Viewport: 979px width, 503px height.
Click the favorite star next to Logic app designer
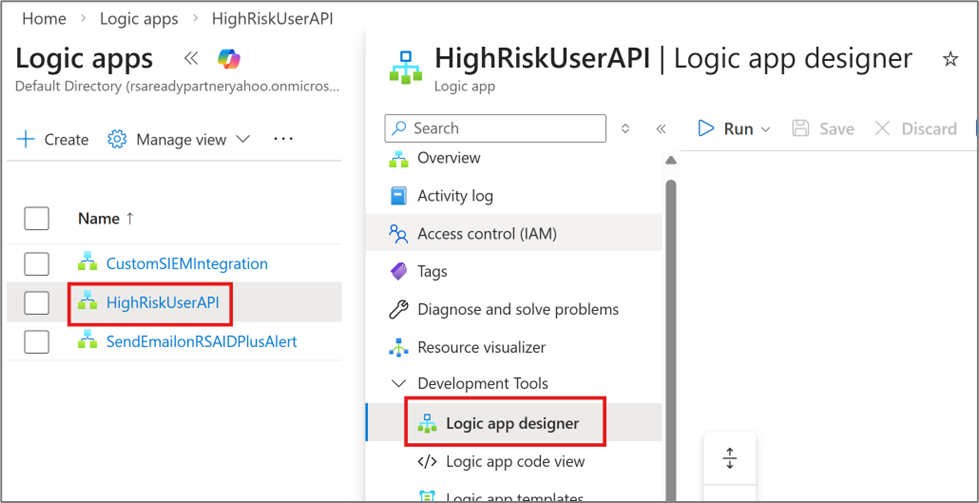950,60
